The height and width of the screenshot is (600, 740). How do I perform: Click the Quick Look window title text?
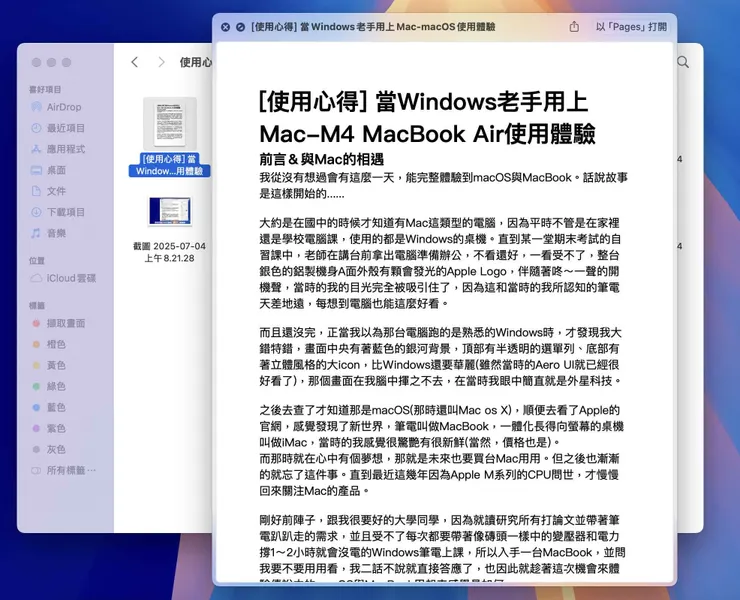(373, 27)
